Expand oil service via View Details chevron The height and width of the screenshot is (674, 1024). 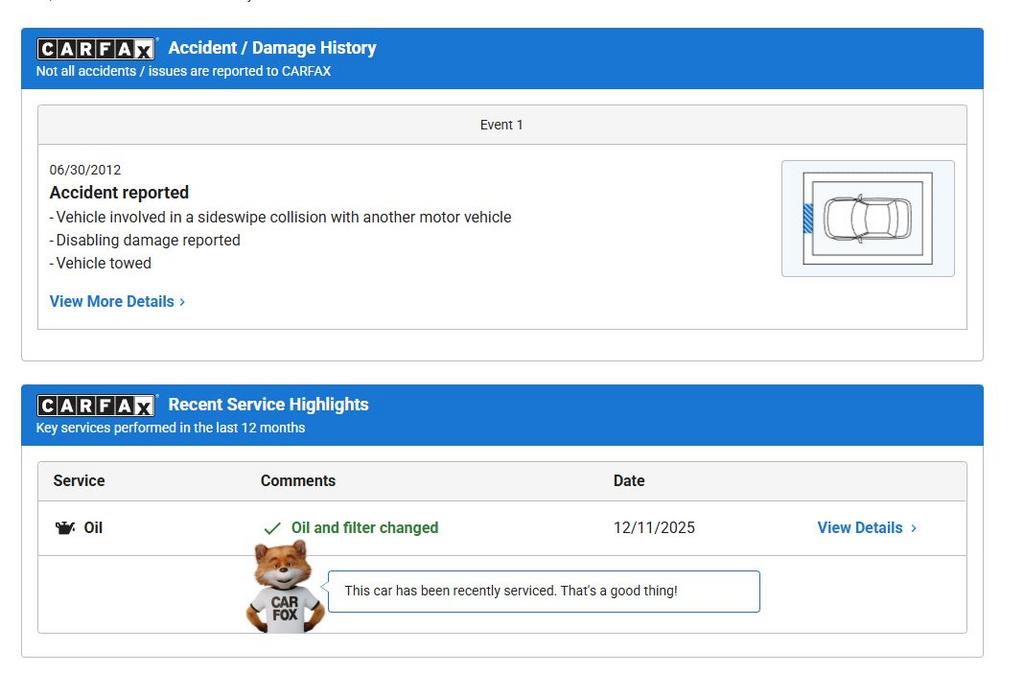coord(913,528)
